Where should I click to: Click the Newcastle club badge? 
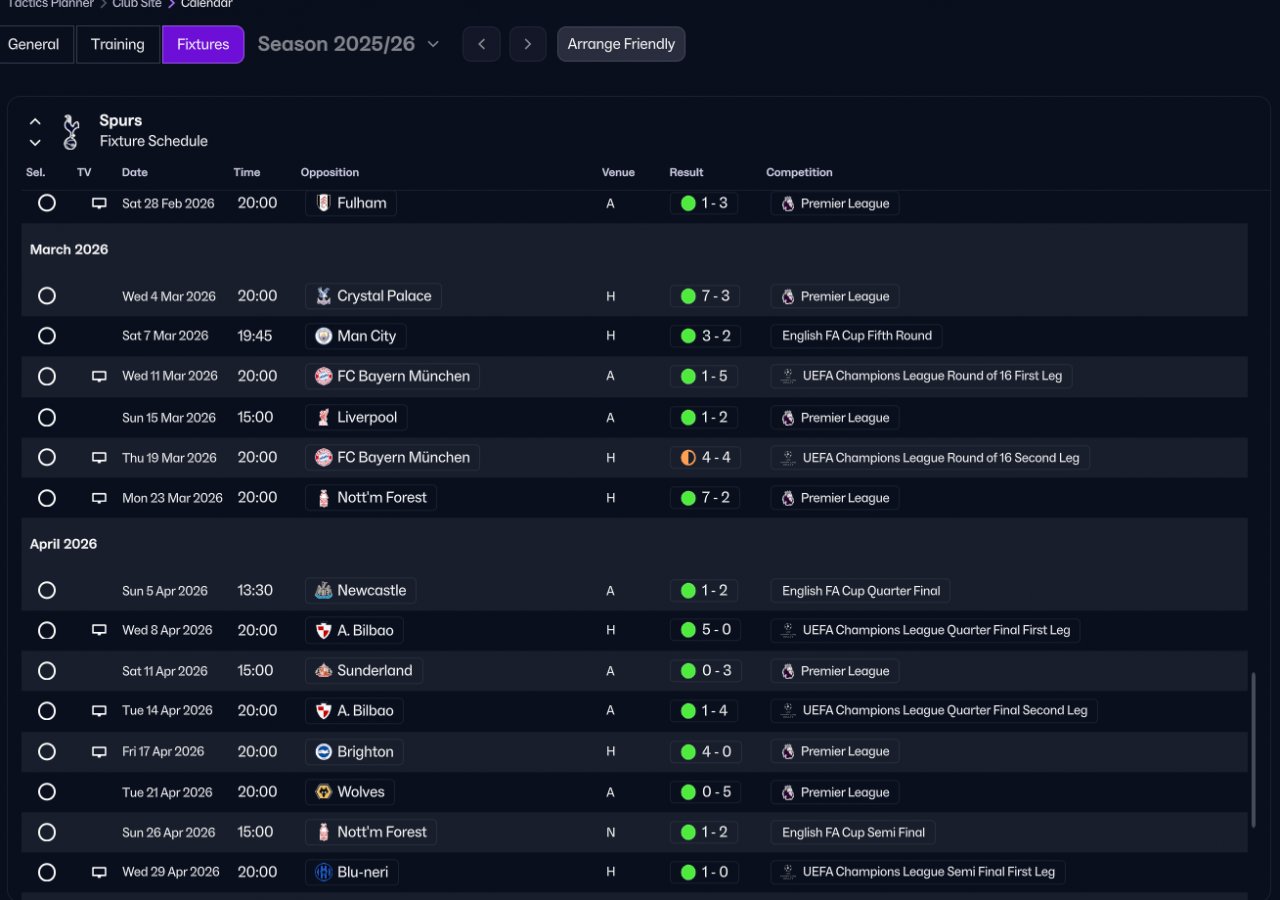pos(323,590)
